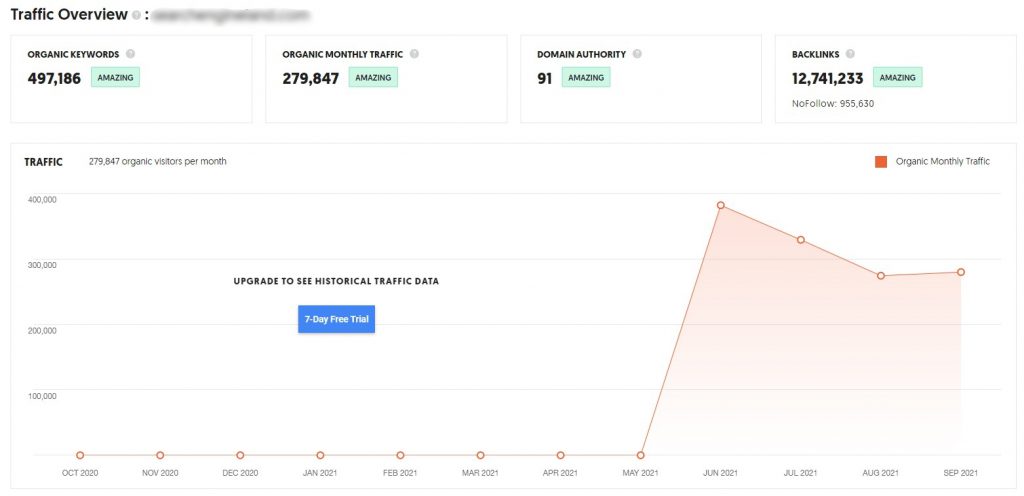Select the MAR 2021 data point
The image size is (1024, 496).
pos(480,455)
